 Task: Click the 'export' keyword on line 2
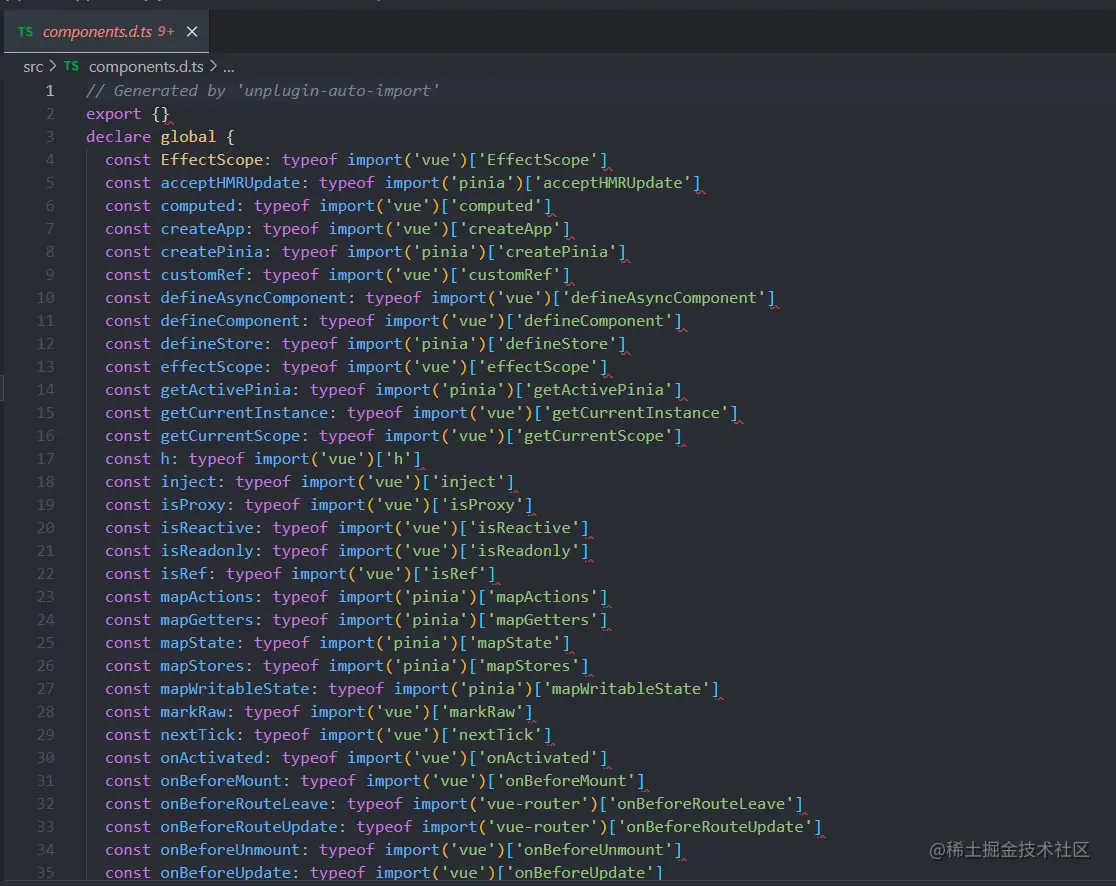pos(114,114)
